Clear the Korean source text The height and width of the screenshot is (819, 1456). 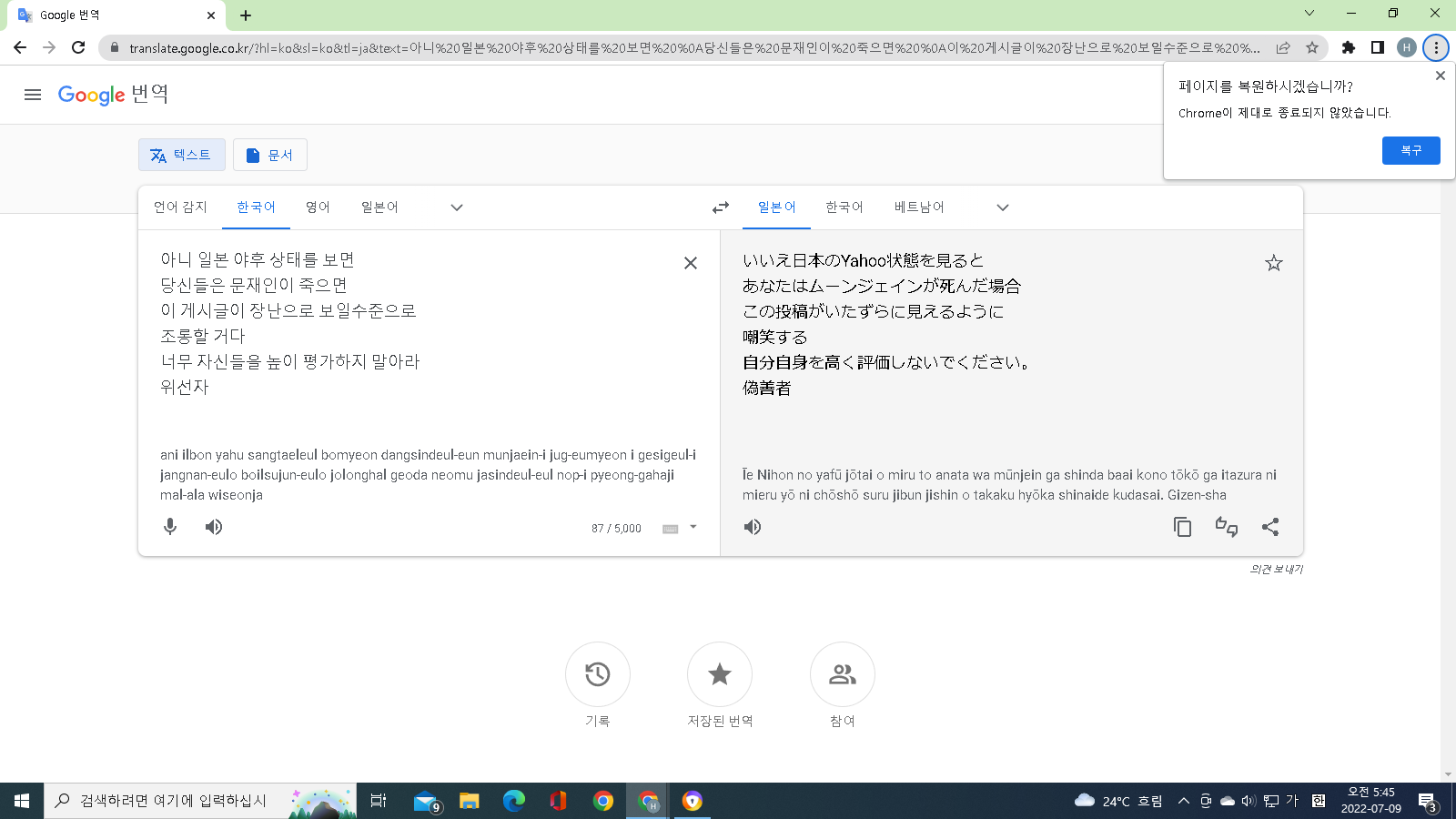[x=691, y=263]
